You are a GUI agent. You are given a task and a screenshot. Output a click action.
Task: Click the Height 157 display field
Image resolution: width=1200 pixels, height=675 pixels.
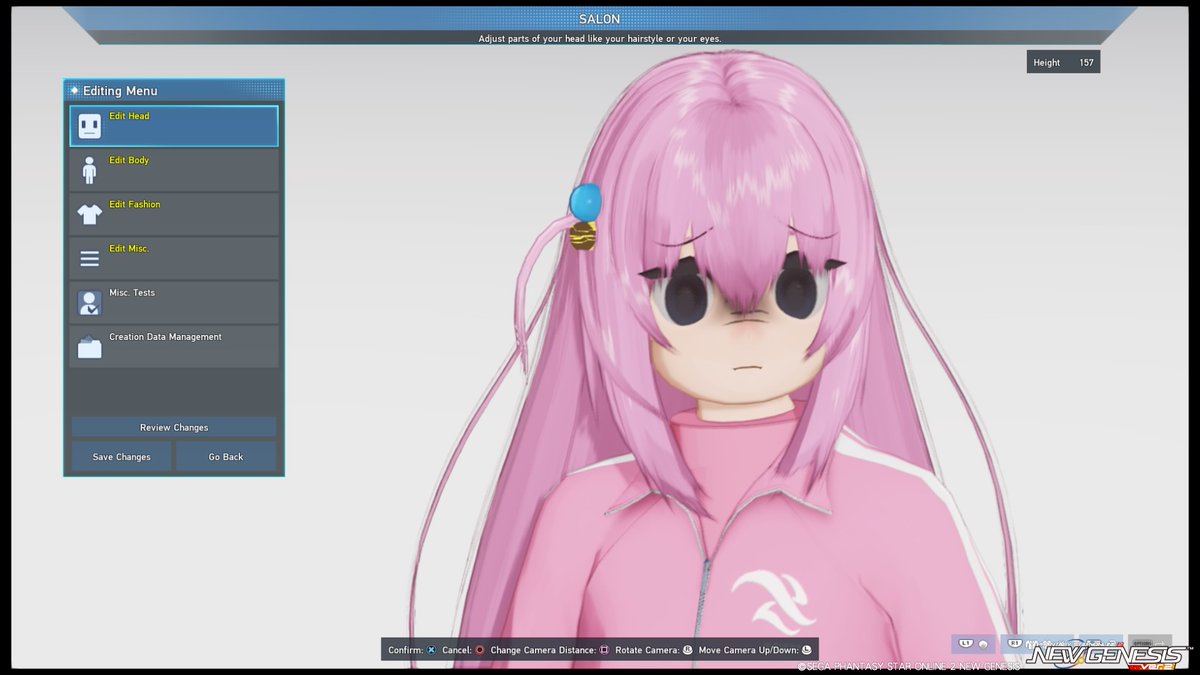[1063, 61]
